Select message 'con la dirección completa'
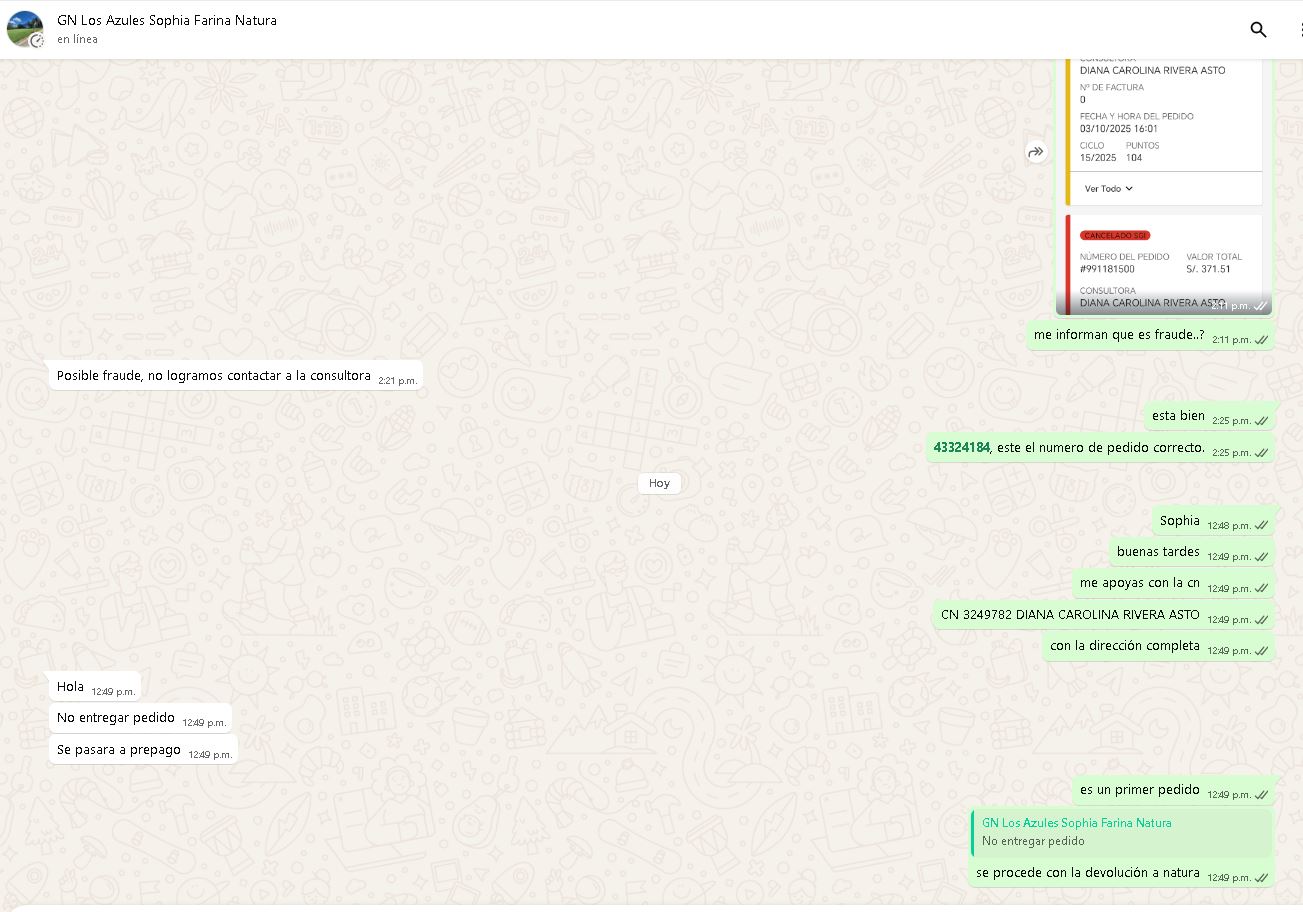1303x912 pixels. (x=1159, y=646)
